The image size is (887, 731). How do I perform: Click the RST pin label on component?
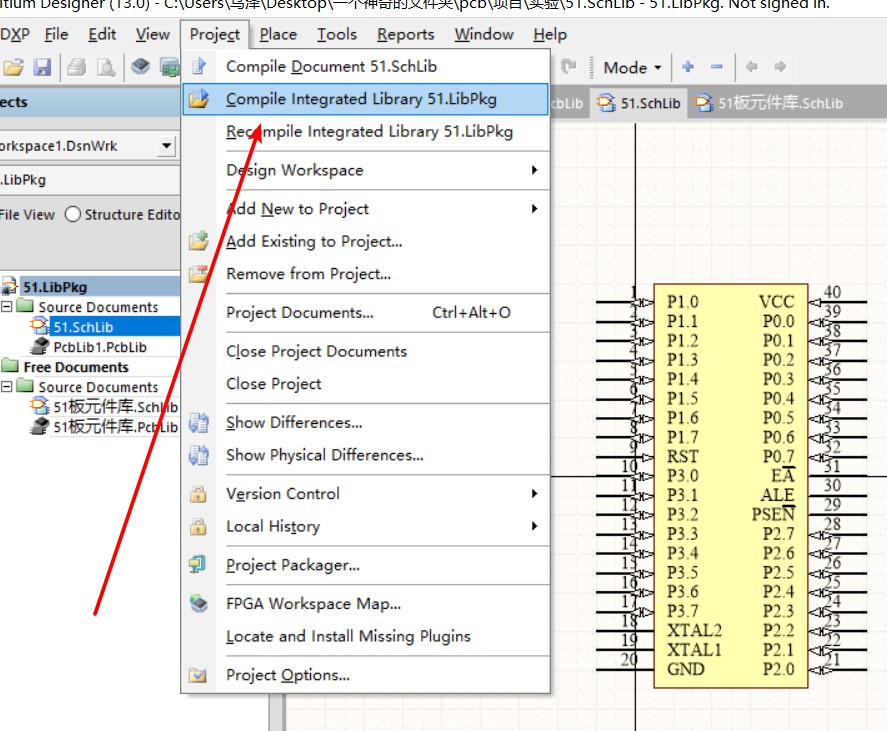(682, 456)
